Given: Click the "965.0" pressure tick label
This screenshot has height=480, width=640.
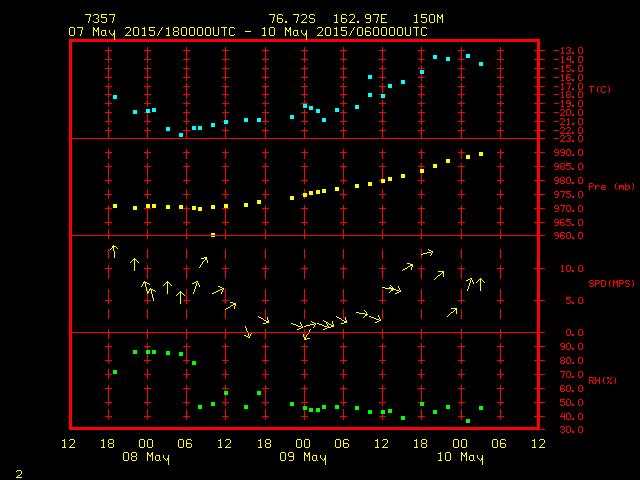Looking at the screenshot, I should click(x=569, y=222).
